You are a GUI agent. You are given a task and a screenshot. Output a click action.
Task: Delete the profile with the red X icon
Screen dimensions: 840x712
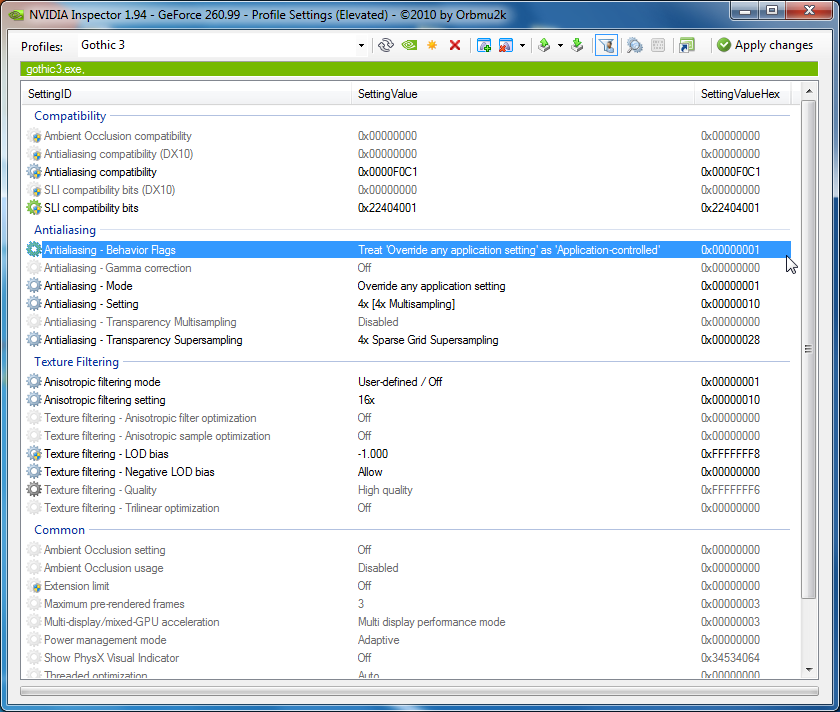point(455,45)
